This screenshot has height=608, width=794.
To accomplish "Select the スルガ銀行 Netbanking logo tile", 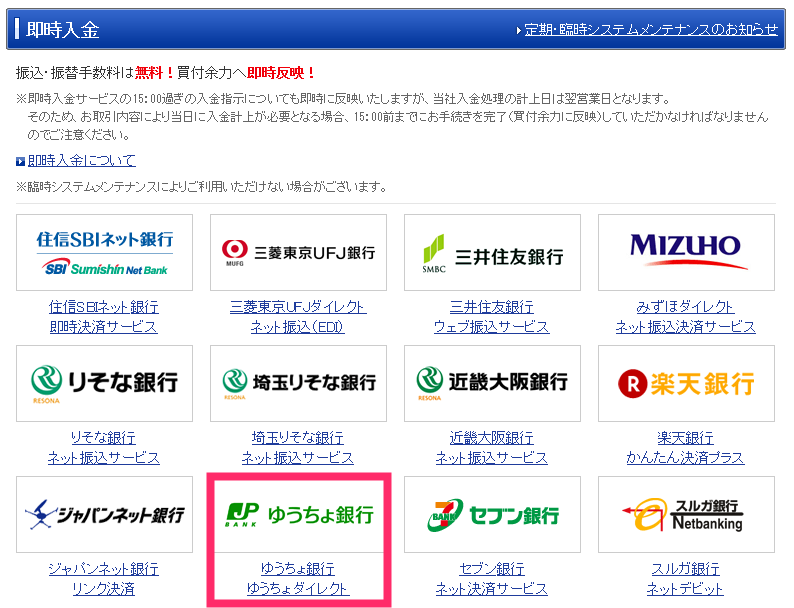I will click(686, 514).
